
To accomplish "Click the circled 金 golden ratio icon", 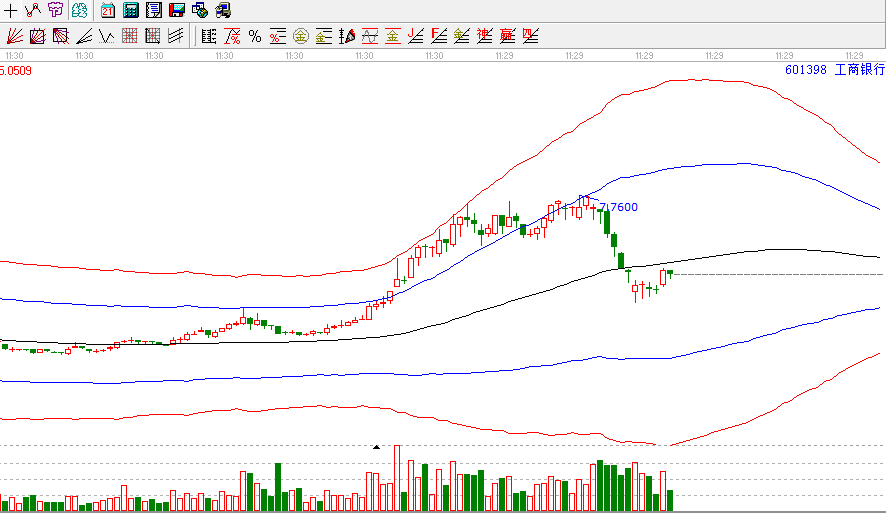I will [x=301, y=36].
